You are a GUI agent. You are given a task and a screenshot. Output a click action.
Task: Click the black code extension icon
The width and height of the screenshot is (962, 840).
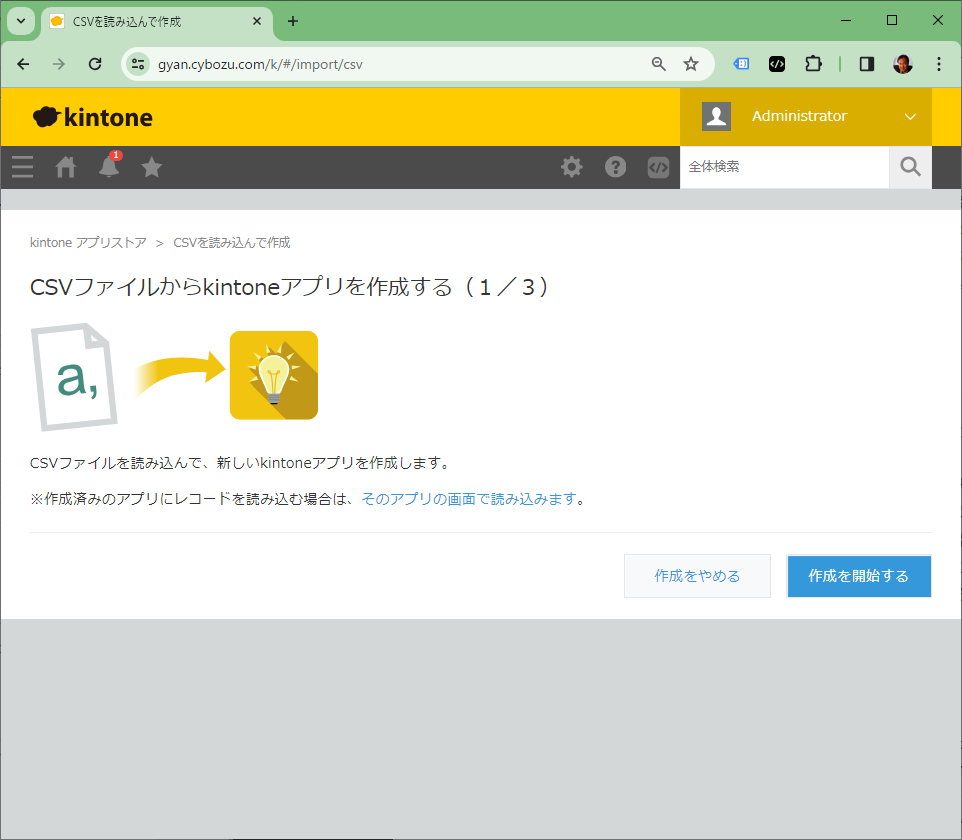click(777, 64)
